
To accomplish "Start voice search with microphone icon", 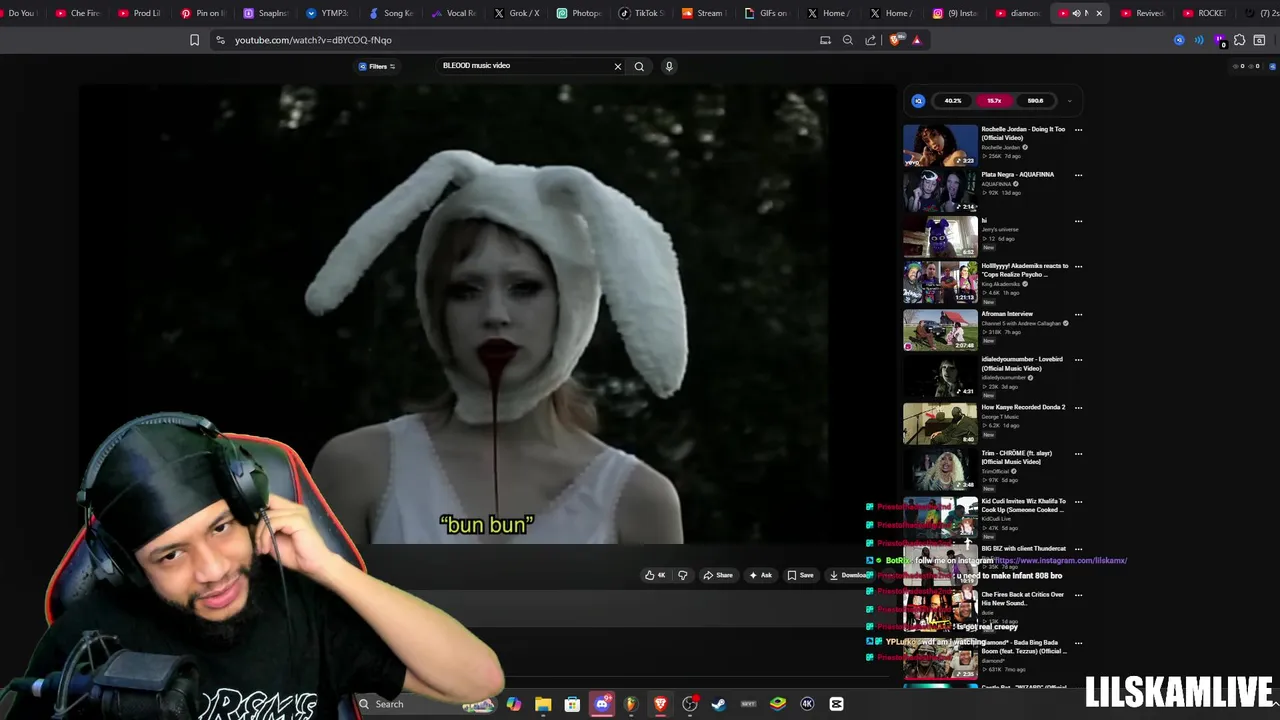I will [x=669, y=66].
